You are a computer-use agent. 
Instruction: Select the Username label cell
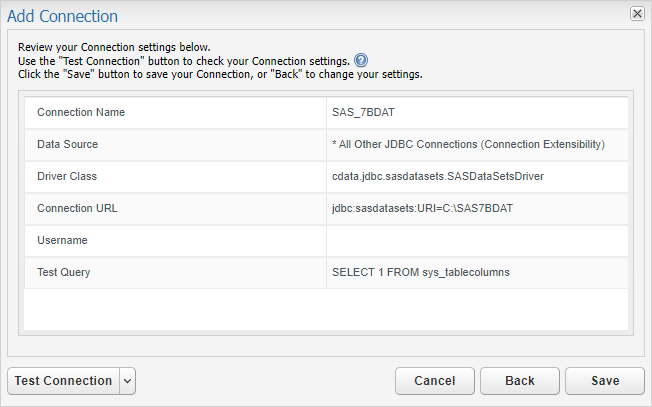(62, 240)
